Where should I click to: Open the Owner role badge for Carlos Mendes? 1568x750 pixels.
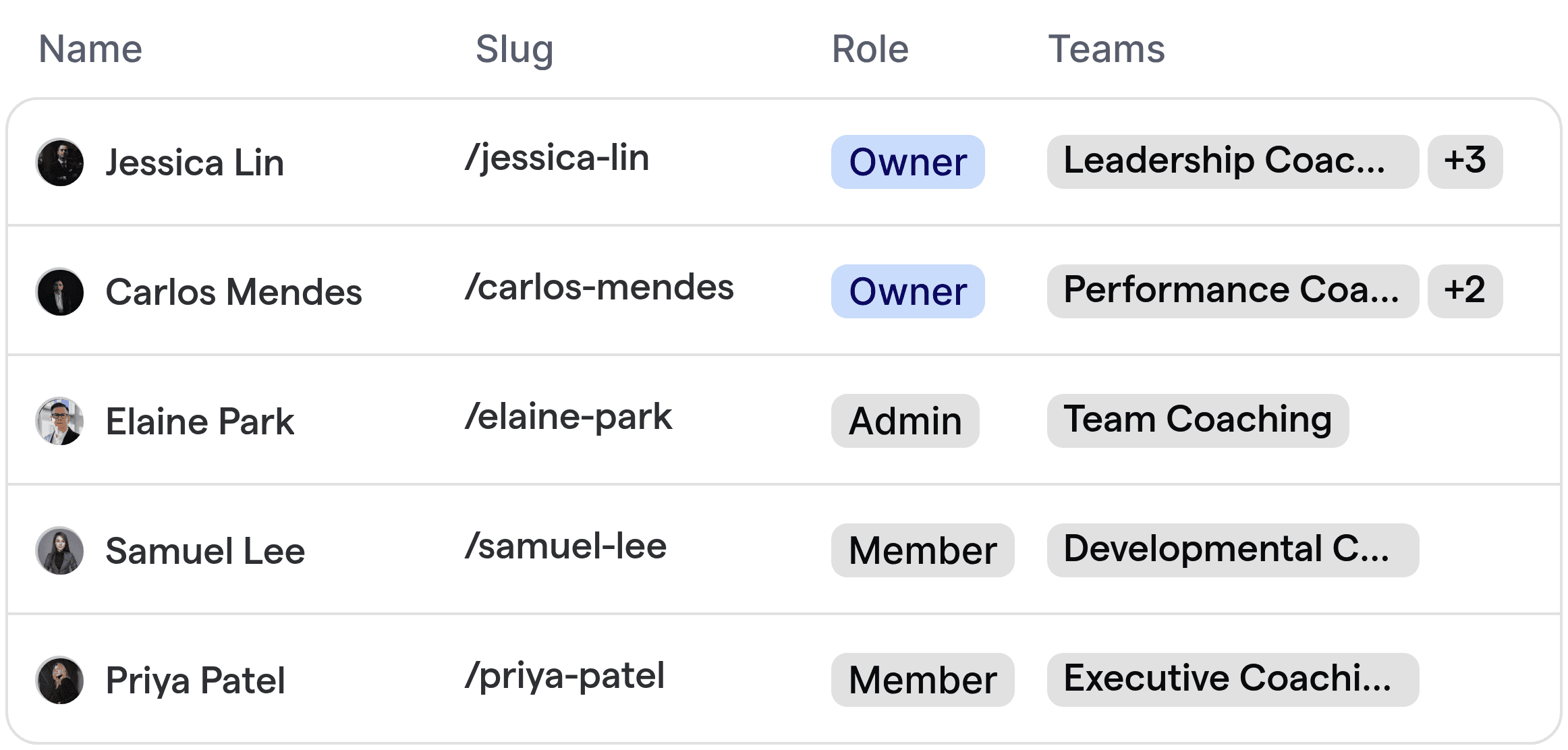coord(907,291)
